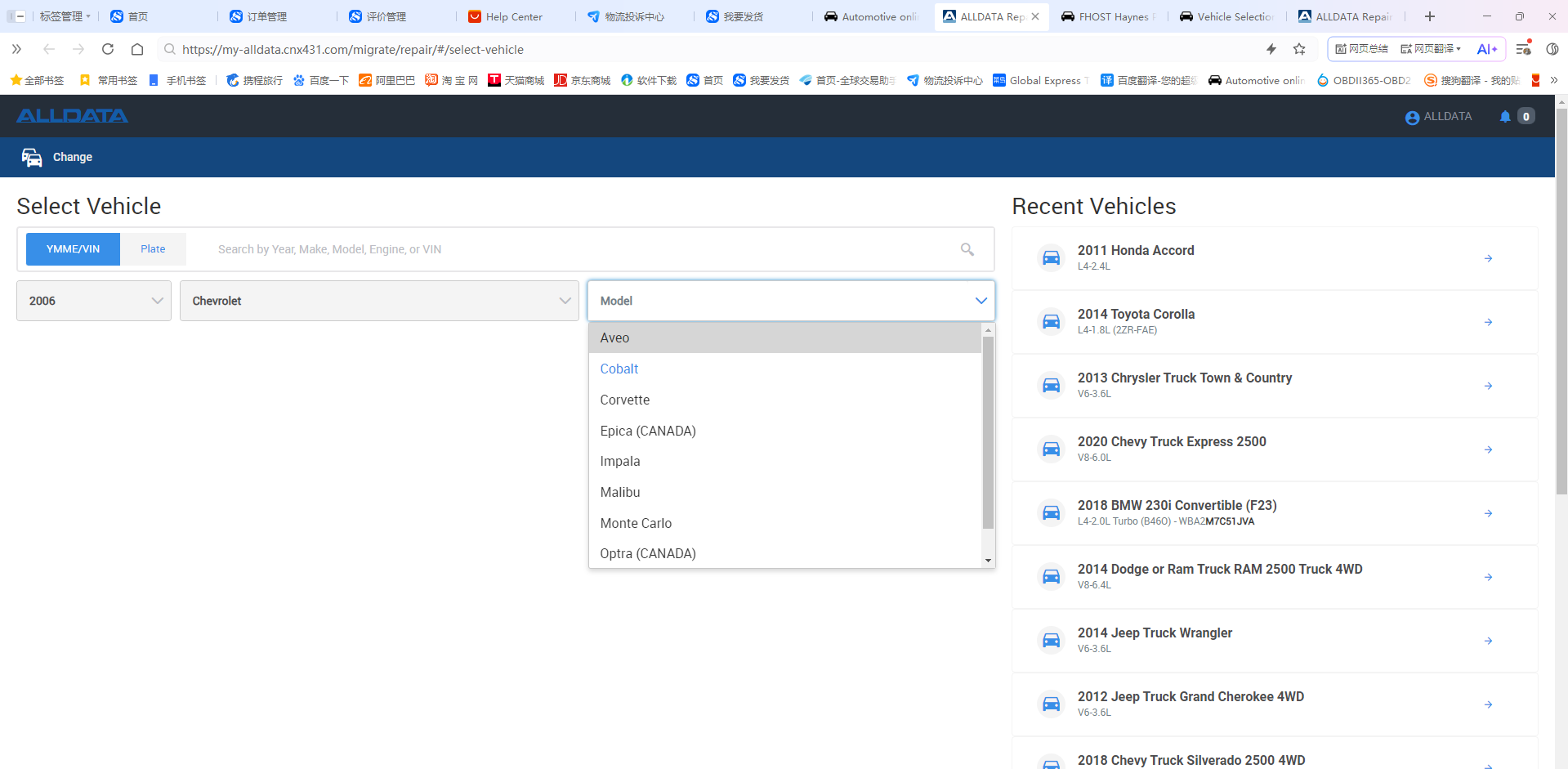
Task: Select Epica (CANADA) from model list
Action: (x=784, y=431)
